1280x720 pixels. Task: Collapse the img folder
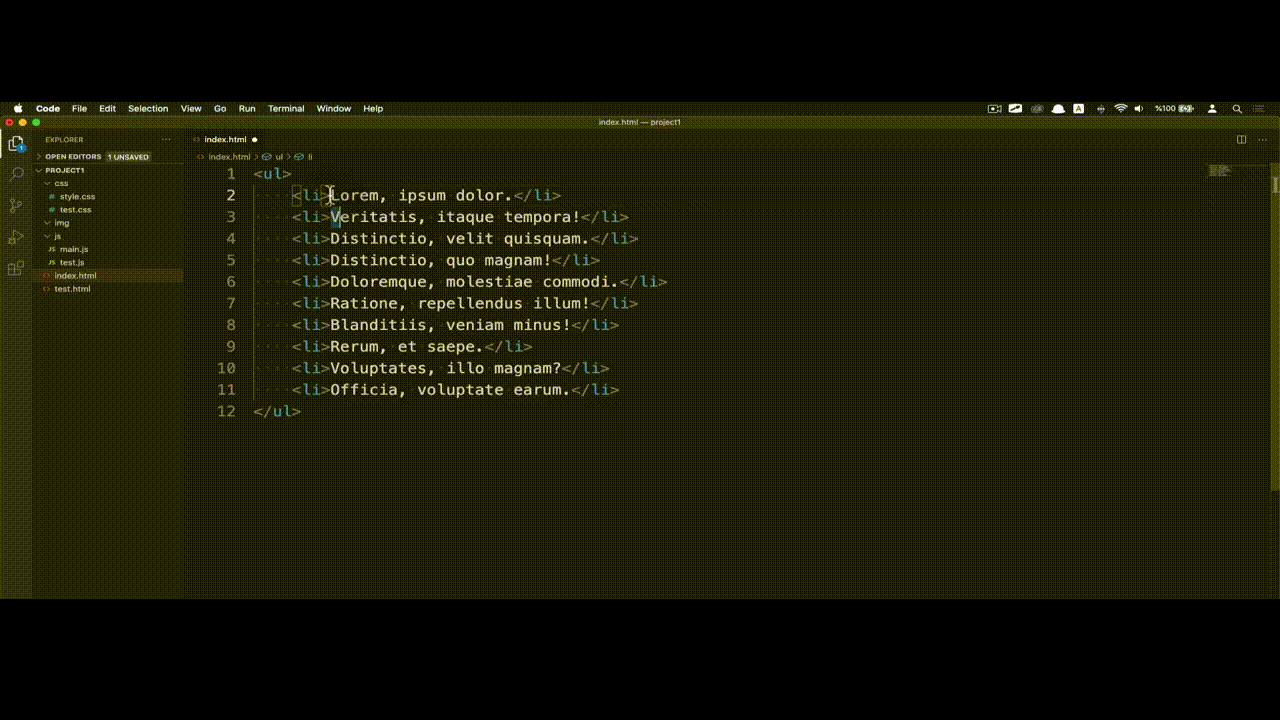pos(61,222)
